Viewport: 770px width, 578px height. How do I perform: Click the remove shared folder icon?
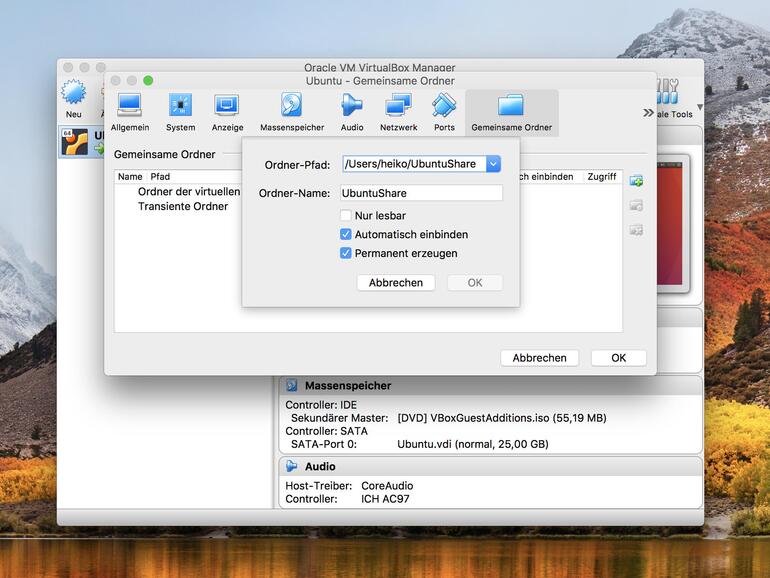pos(636,230)
